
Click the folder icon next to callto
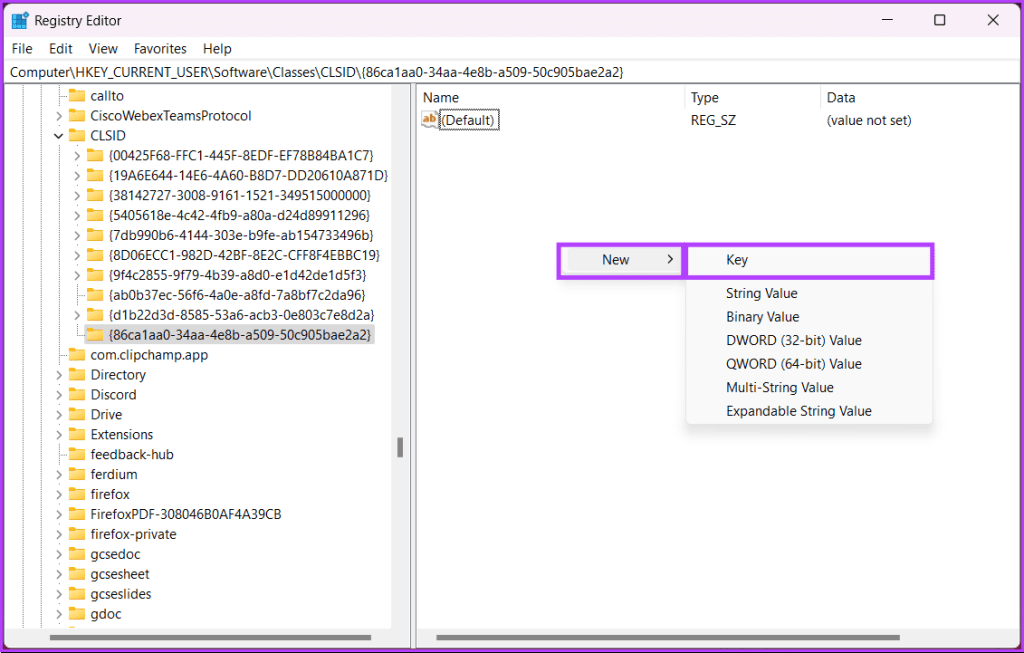coord(77,96)
